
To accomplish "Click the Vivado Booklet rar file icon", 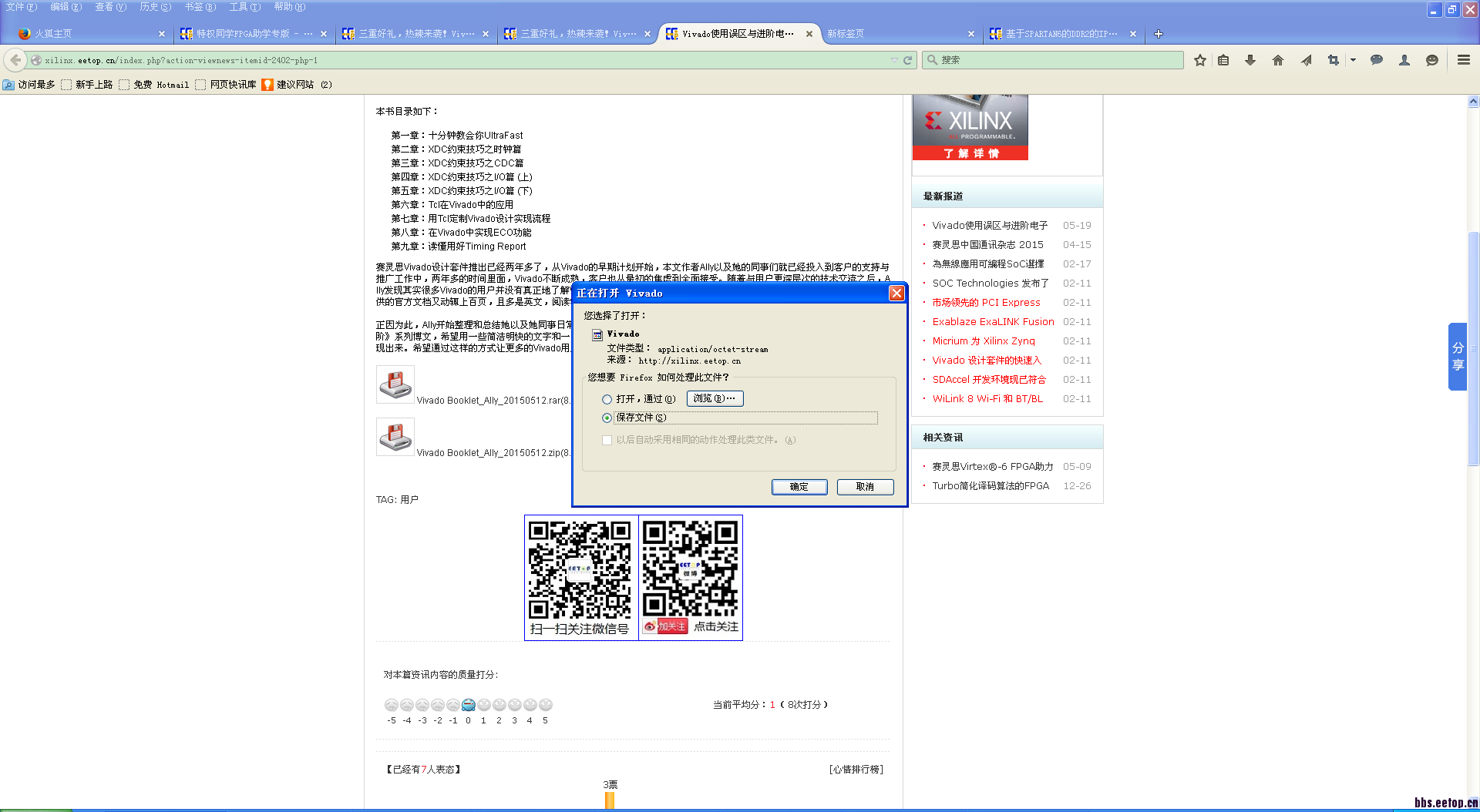I will [x=395, y=384].
